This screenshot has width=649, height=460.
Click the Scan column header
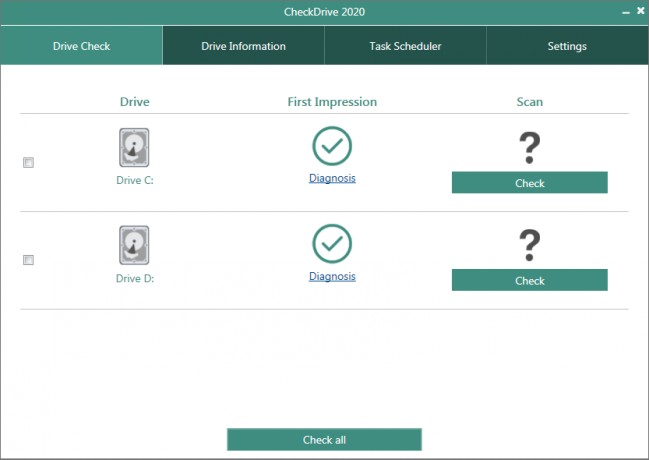pos(530,102)
